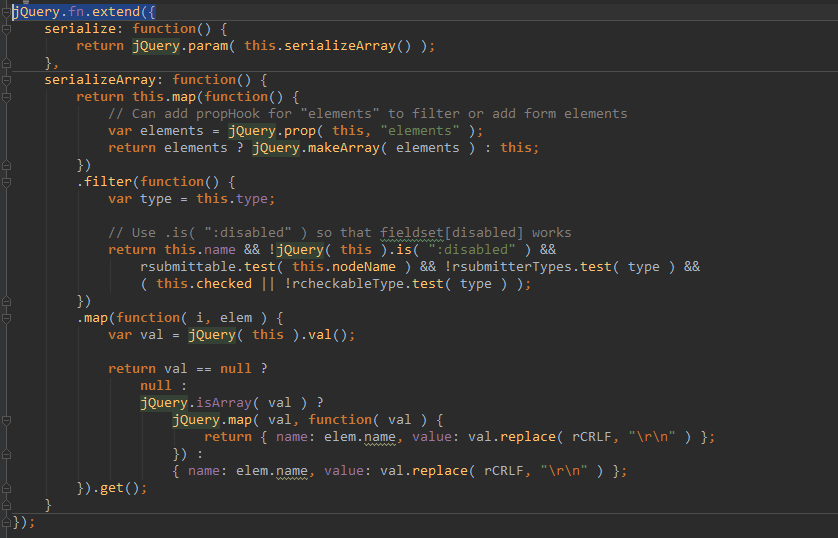Click the 'serializeArray' property name

coord(100,80)
